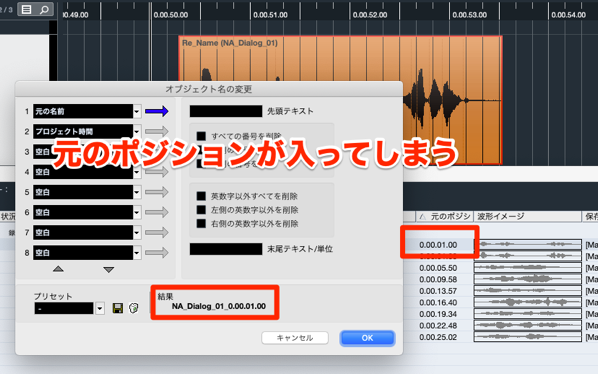Open row 5 空白 dropdown
The height and width of the screenshot is (374, 598).
point(137,192)
